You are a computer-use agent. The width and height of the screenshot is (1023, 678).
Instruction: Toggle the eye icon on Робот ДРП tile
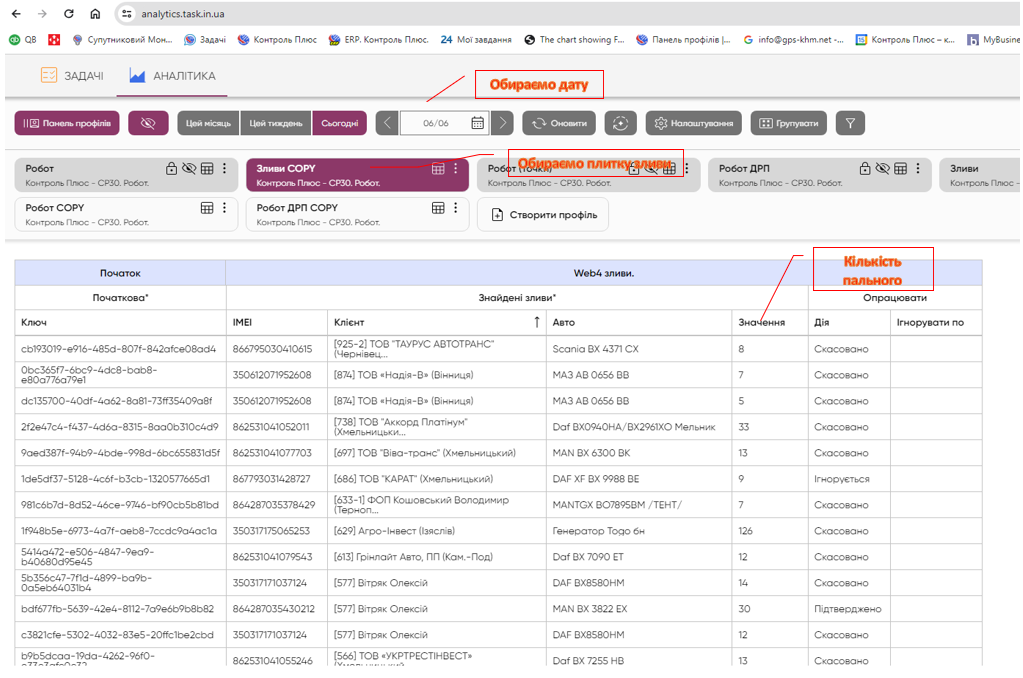point(883,168)
